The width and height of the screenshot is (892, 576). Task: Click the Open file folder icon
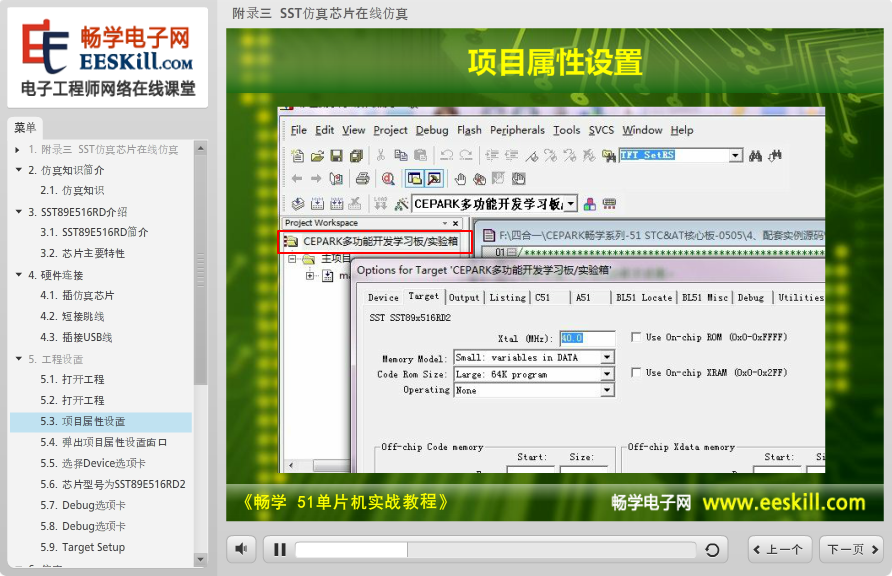point(317,155)
